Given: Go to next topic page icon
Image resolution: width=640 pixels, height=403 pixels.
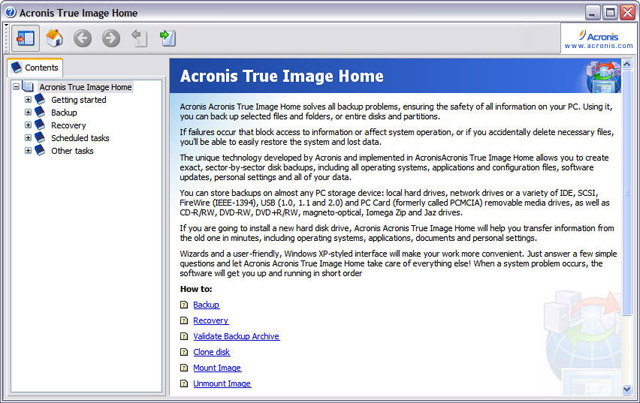Looking at the screenshot, I should click(x=168, y=38).
